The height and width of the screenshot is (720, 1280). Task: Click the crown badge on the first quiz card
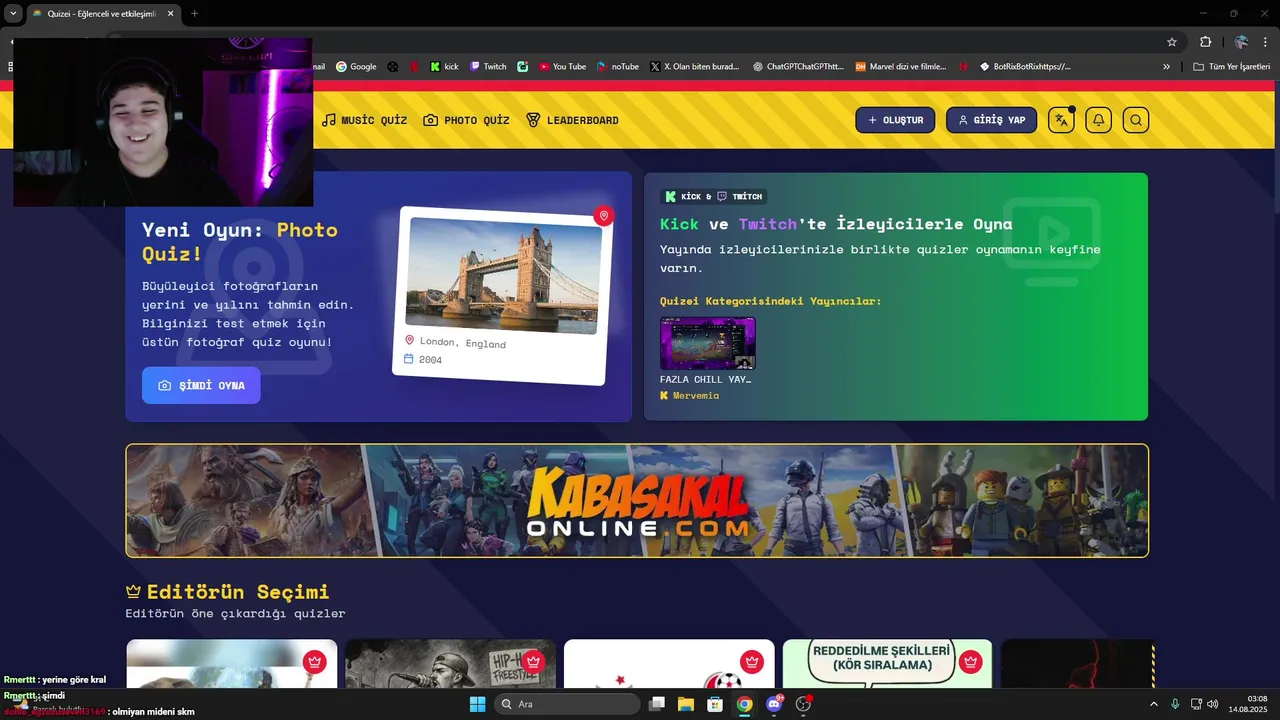[315, 661]
